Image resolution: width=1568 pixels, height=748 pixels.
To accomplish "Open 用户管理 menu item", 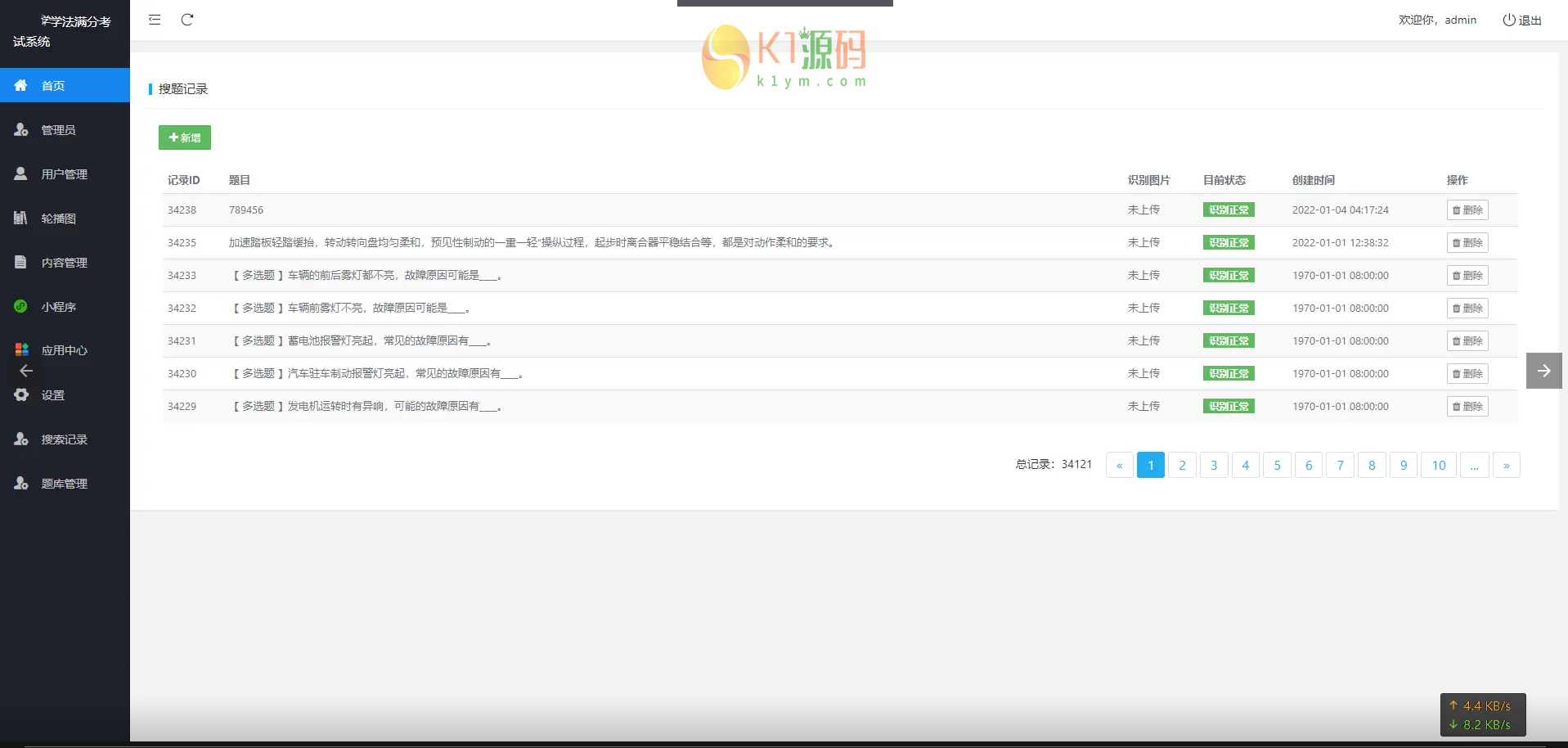I will (65, 173).
